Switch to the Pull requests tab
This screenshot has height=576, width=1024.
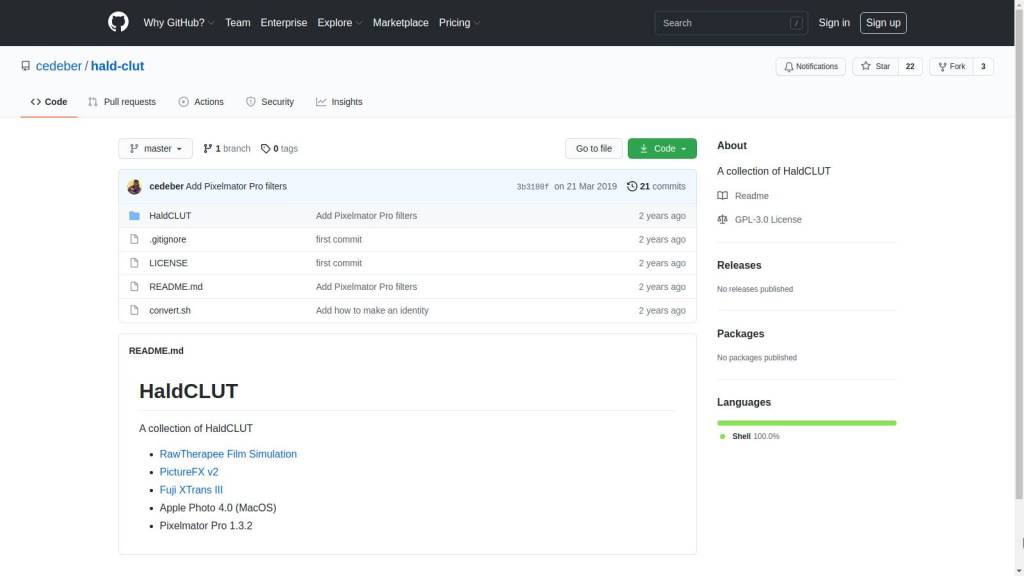122,102
